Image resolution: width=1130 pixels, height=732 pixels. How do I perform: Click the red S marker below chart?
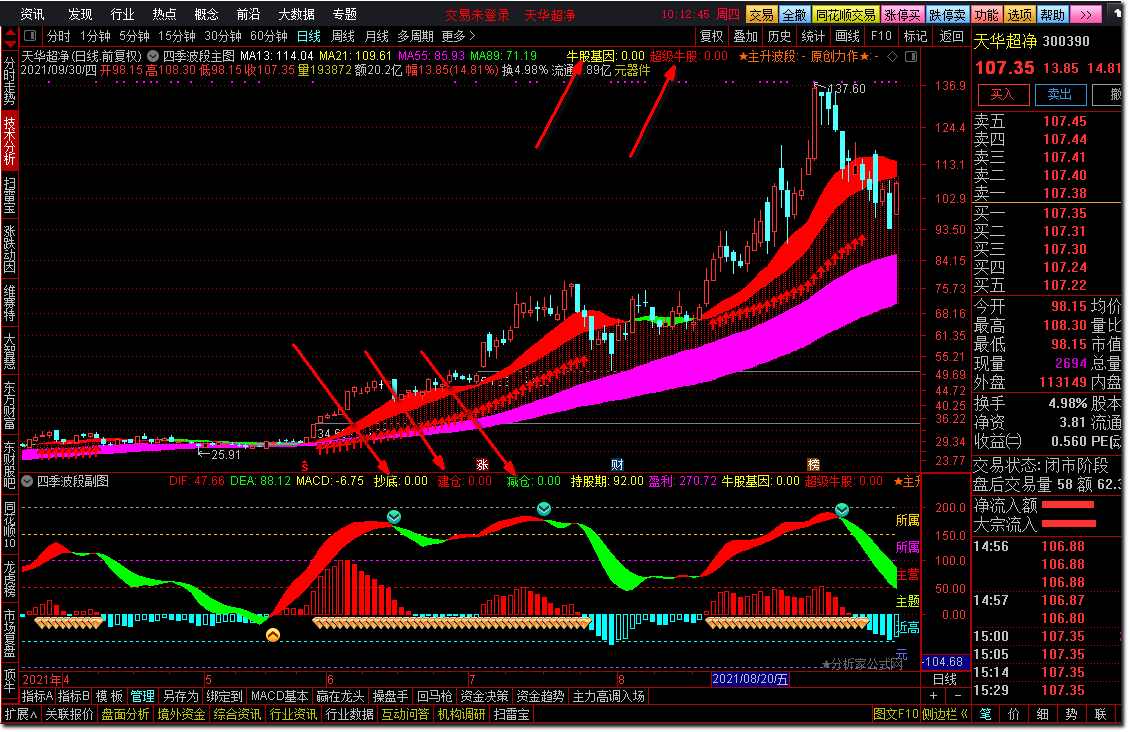[305, 465]
